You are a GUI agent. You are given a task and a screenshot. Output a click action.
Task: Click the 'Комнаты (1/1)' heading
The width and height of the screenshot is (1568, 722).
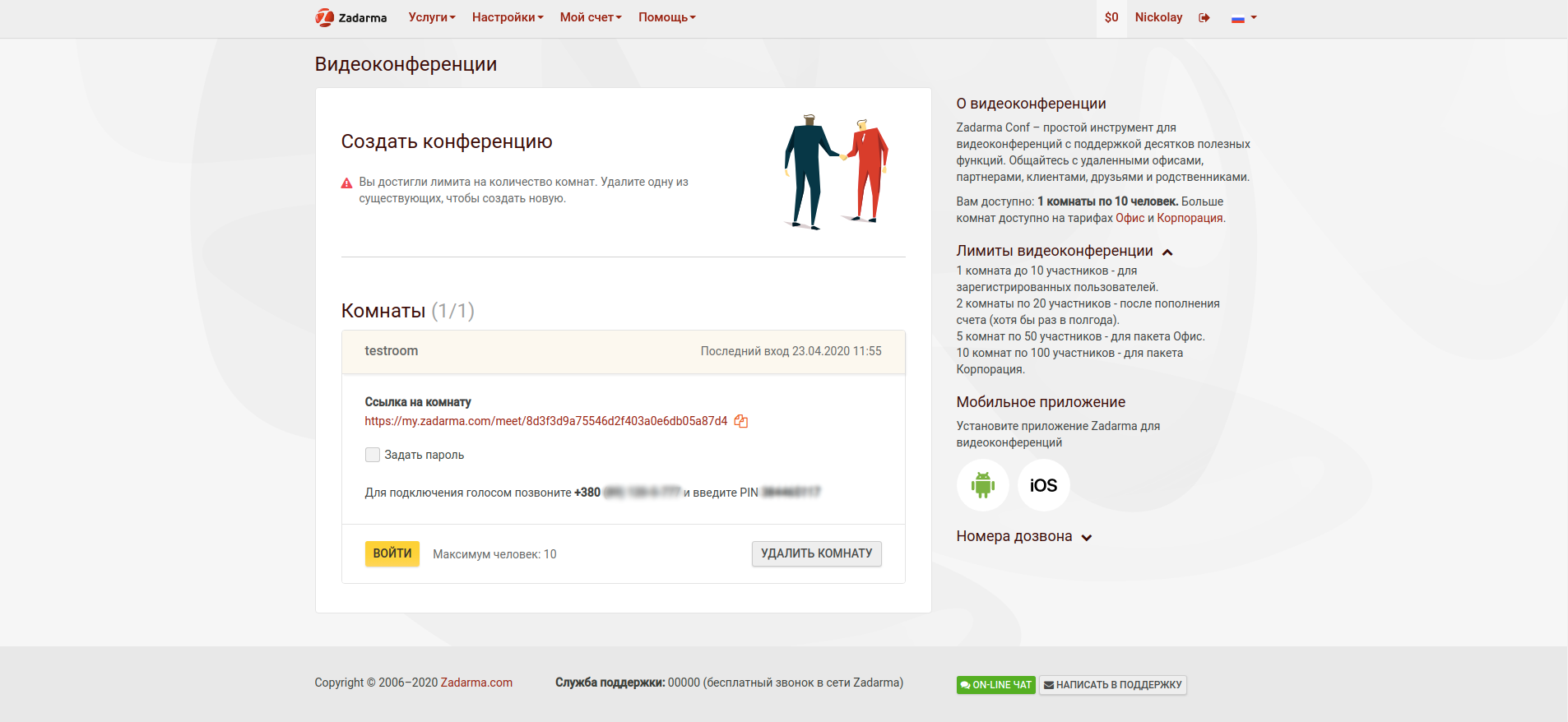coord(408,311)
